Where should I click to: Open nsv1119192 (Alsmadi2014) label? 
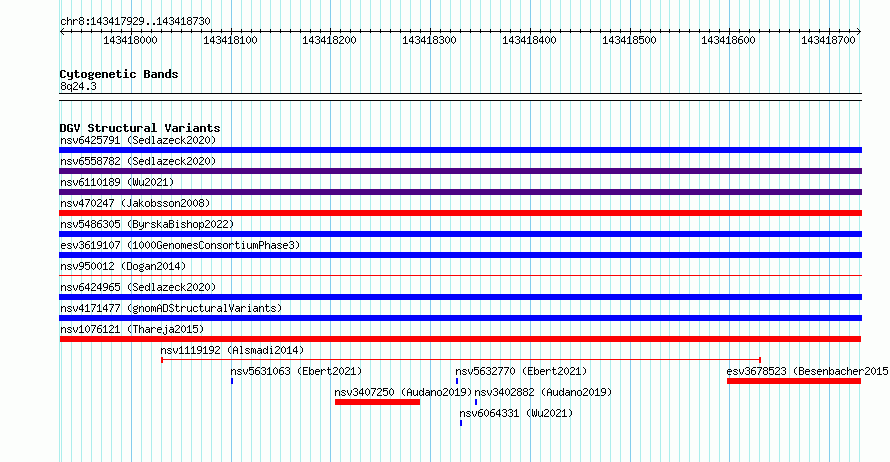point(232,350)
